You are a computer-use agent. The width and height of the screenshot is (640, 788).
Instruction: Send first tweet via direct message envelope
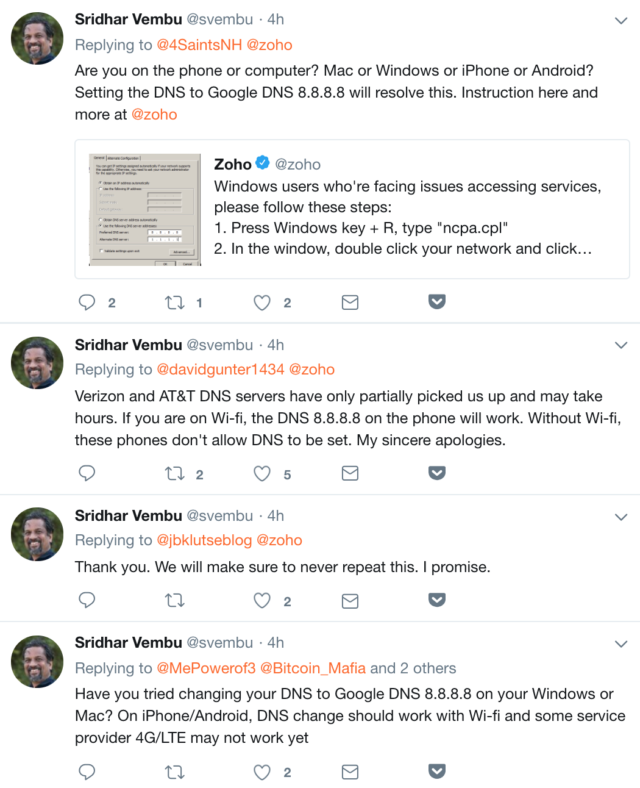click(x=350, y=301)
